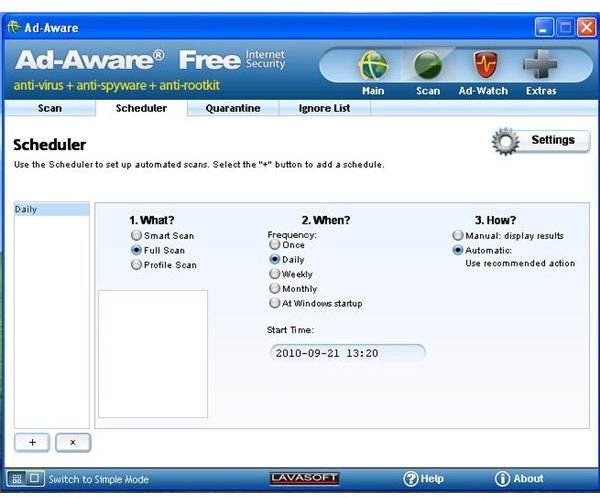Close the Ad-Aware window

pyautogui.click(x=587, y=27)
